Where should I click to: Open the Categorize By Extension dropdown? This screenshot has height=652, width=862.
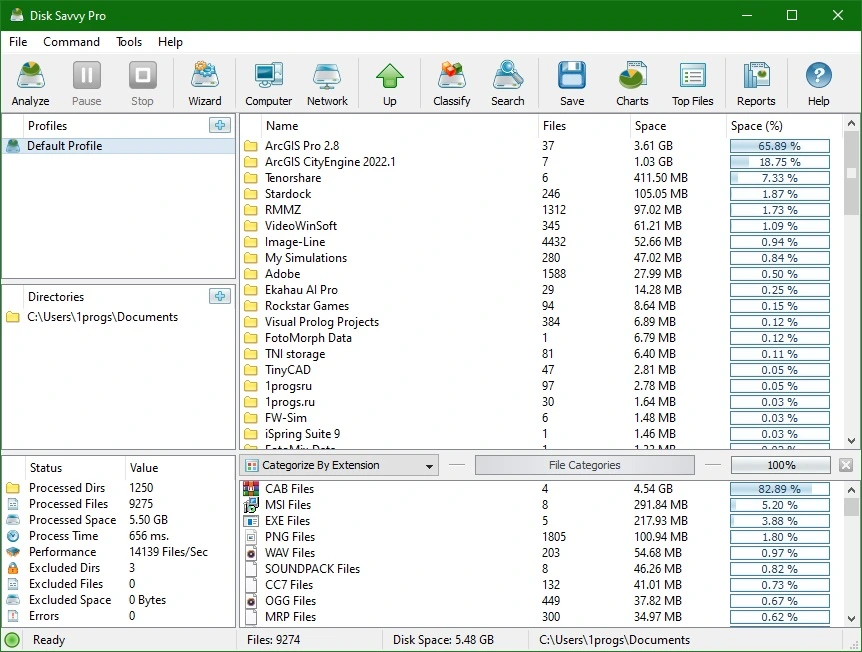339,466
